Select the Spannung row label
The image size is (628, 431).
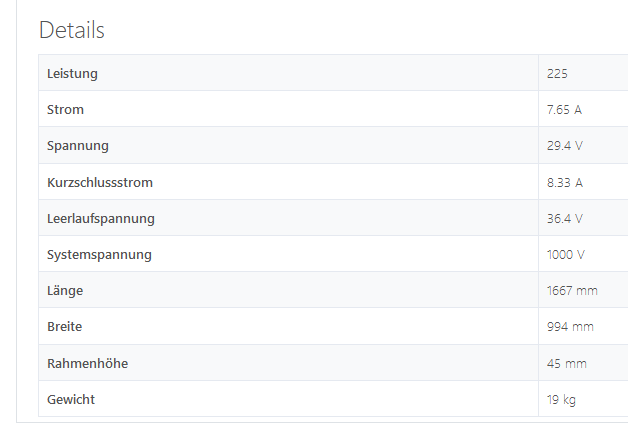(78, 146)
